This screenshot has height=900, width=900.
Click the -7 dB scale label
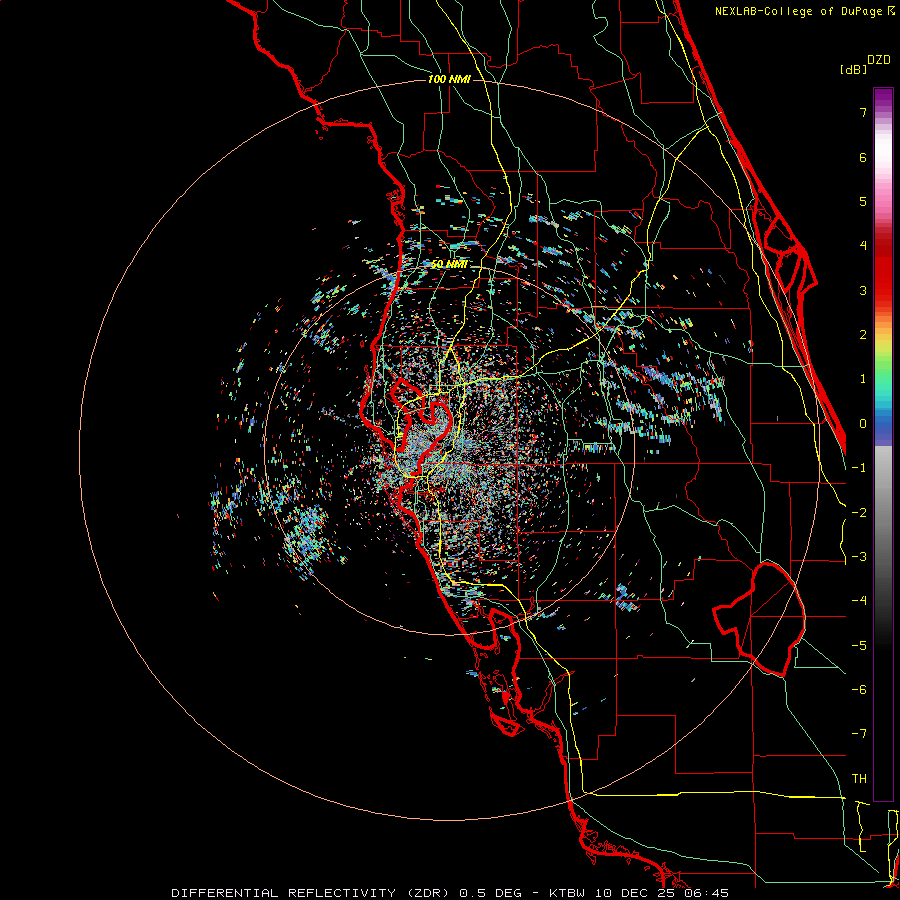859,734
